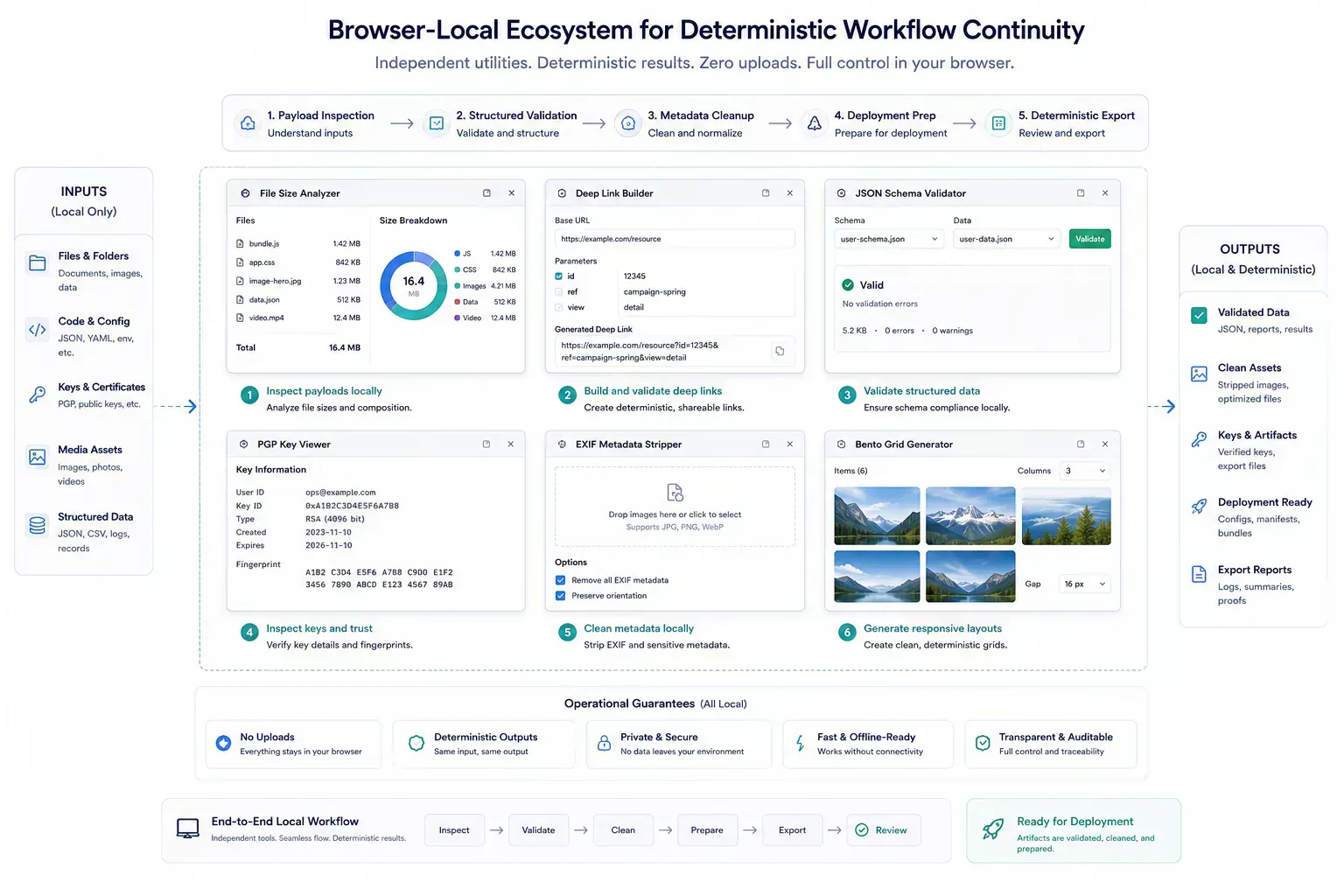1344x896 pixels.
Task: Click the Structured Validation step icon
Action: point(436,123)
